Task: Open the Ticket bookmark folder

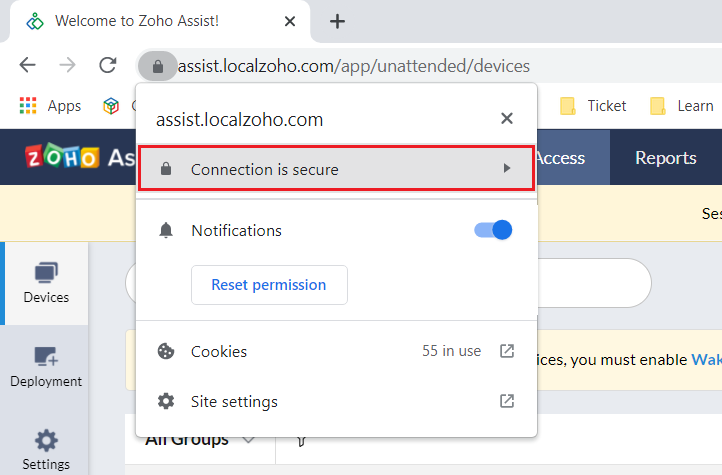Action: pos(594,106)
